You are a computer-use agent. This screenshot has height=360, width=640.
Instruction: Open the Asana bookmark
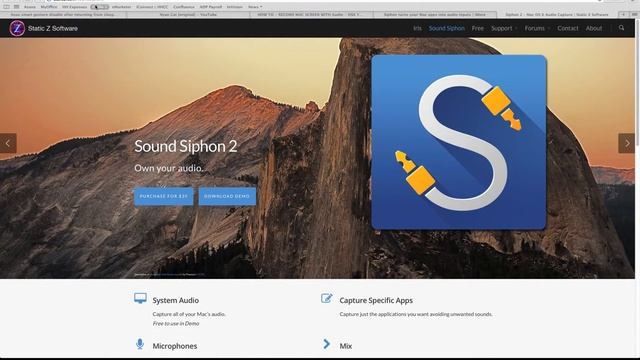click(30, 7)
